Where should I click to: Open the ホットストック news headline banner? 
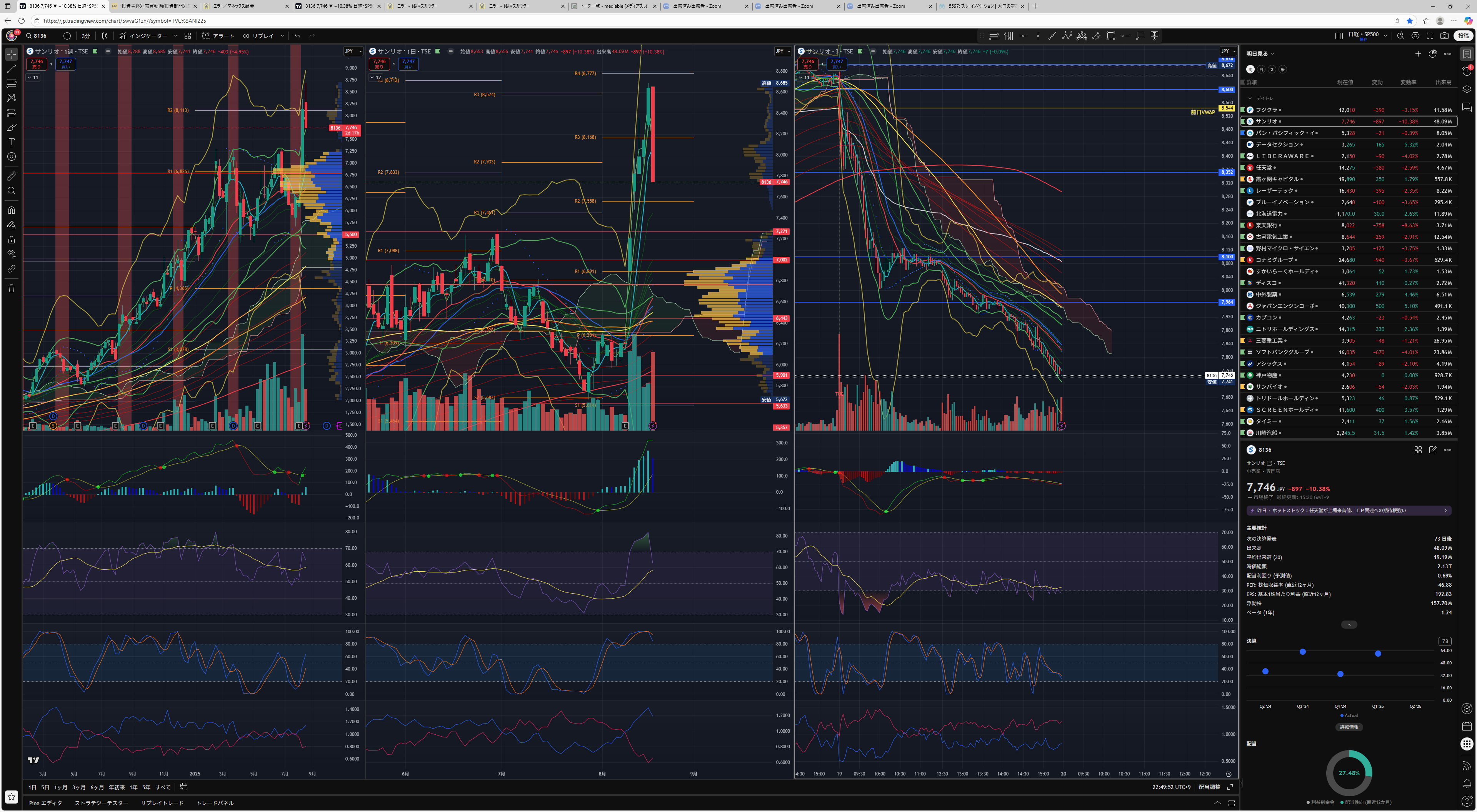(x=1349, y=511)
